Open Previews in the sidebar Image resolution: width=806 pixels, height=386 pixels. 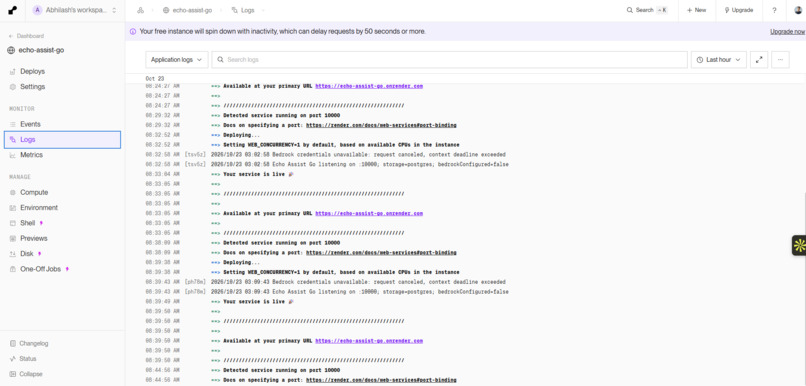34,238
